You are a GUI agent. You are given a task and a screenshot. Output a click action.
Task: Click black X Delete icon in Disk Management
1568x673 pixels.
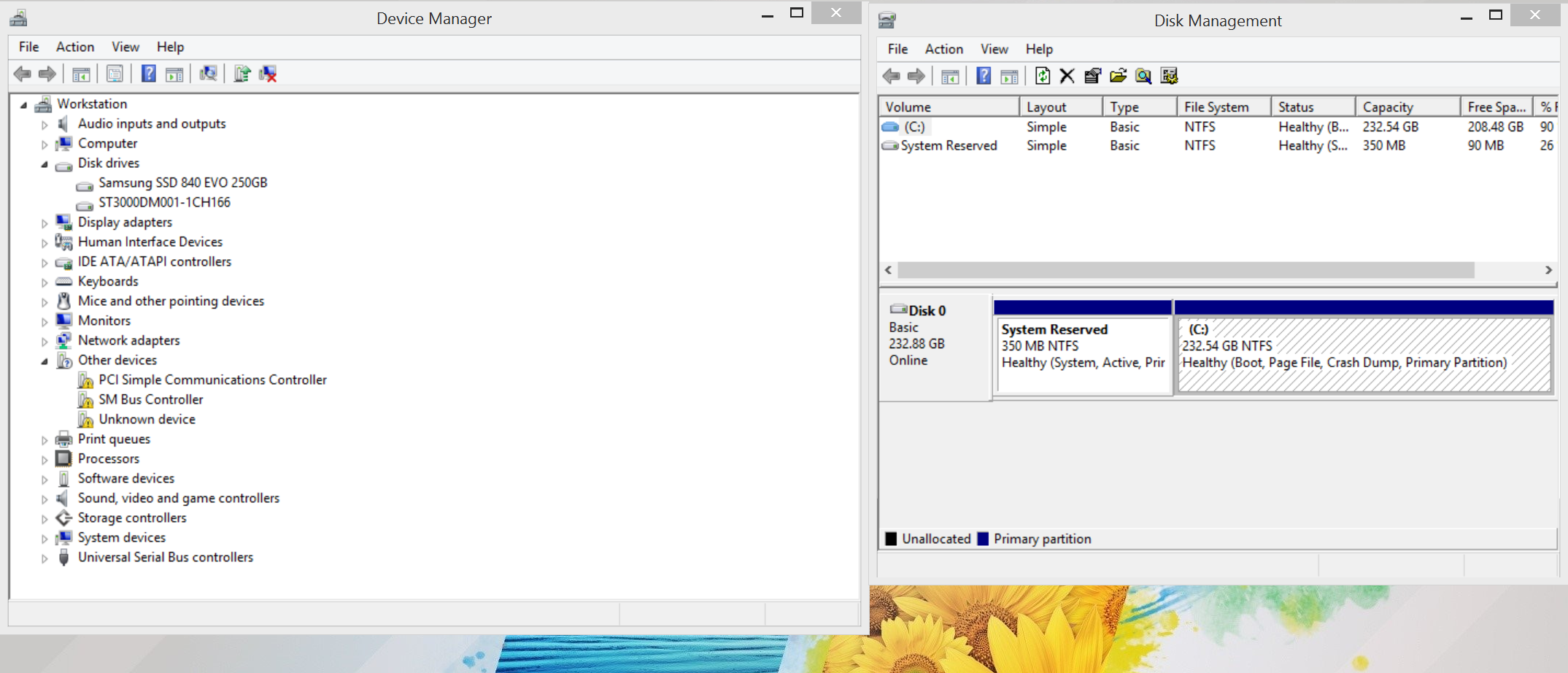tap(1067, 76)
